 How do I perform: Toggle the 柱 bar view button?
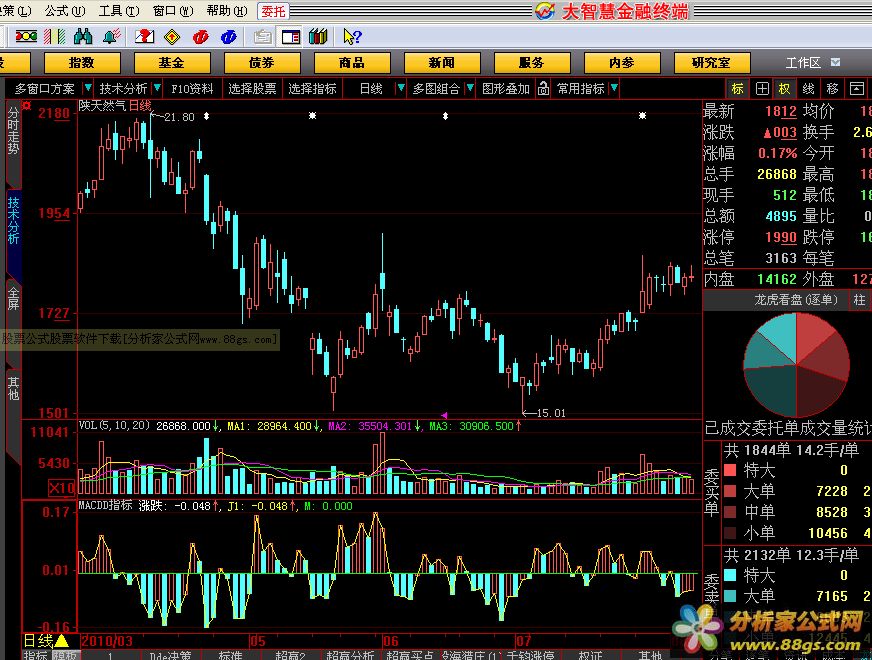859,300
